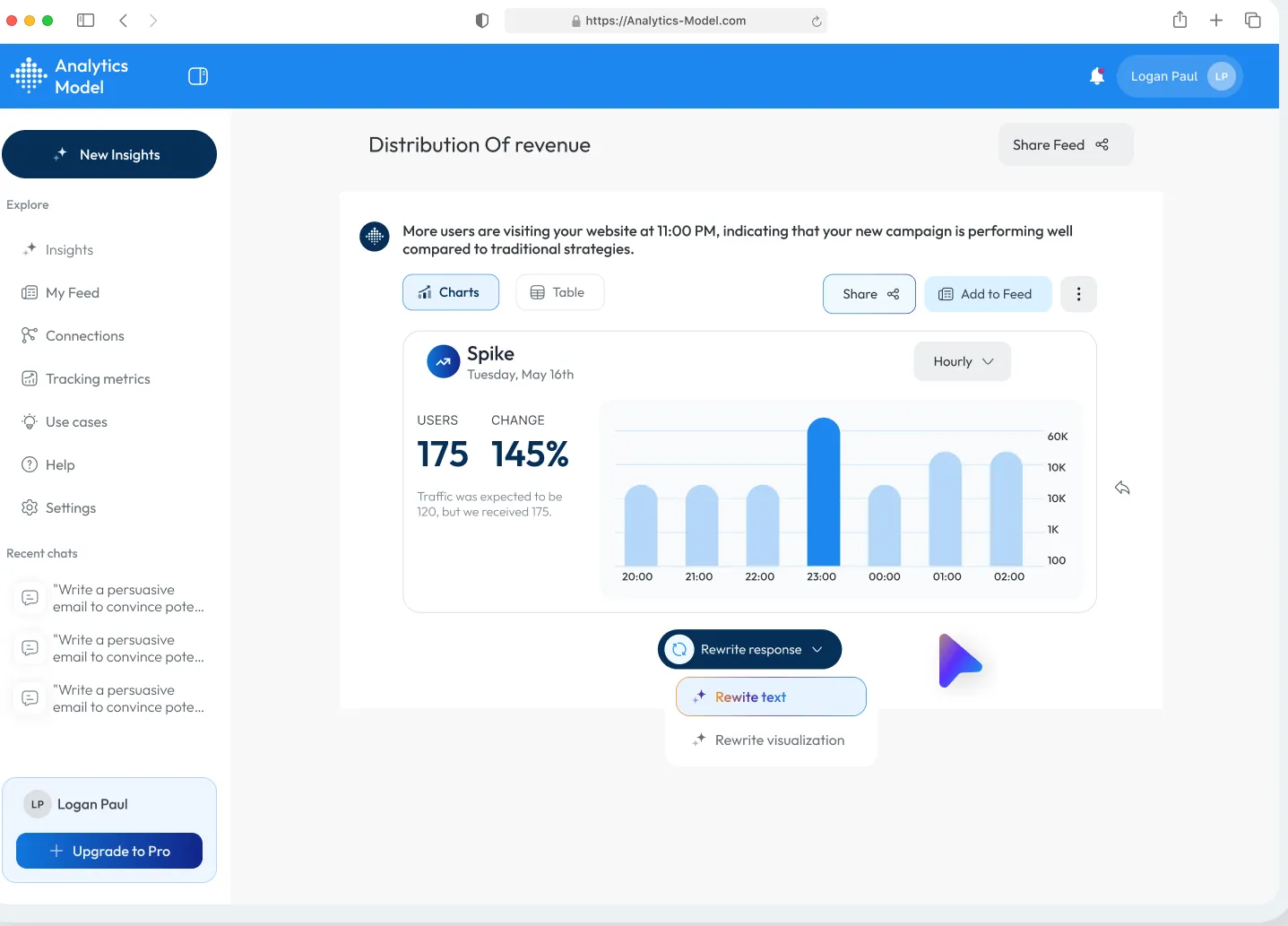Click Upgrade to Pro button
The height and width of the screenshot is (926, 1288).
(109, 851)
